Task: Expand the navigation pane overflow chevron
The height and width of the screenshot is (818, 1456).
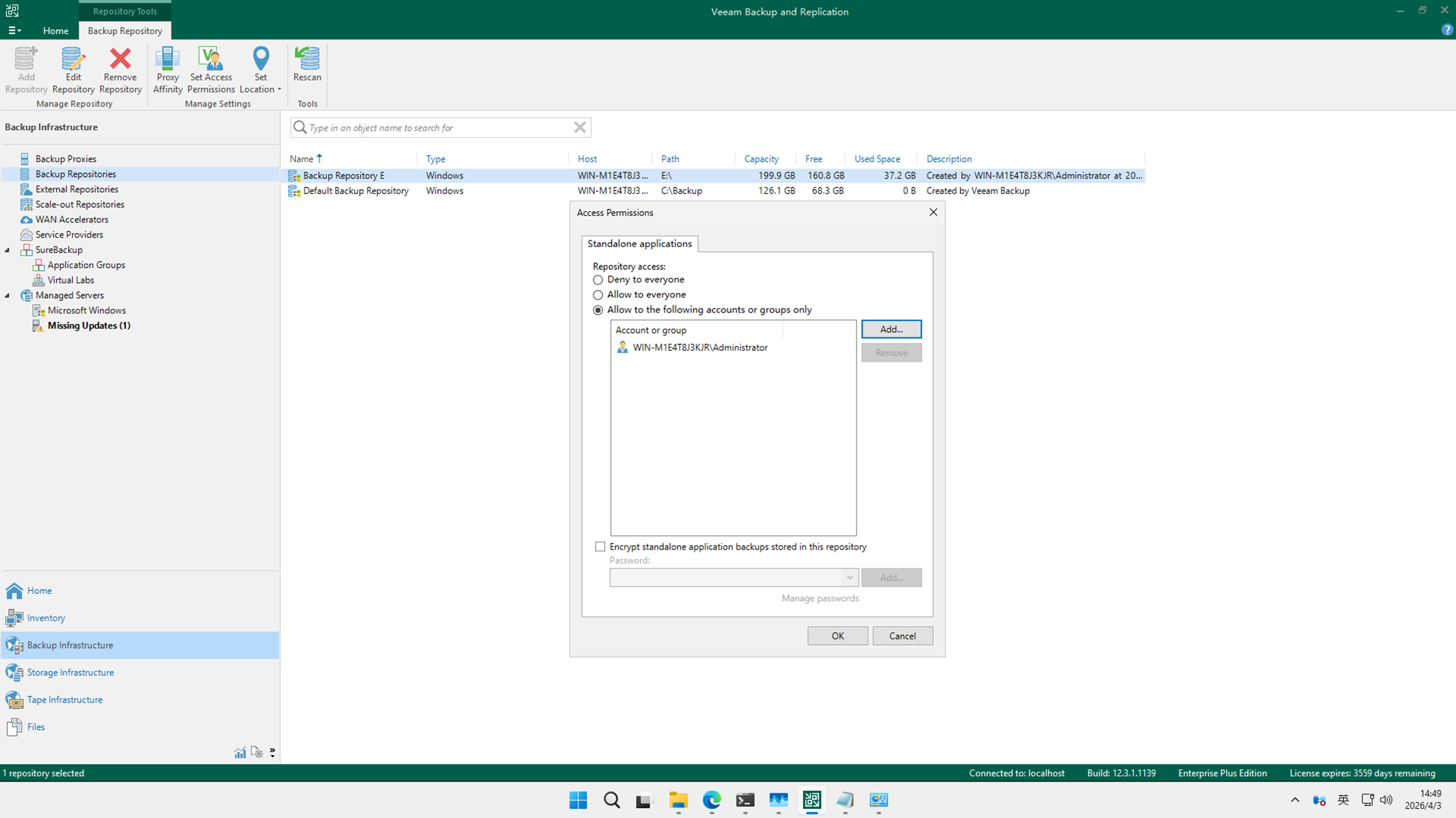Action: pos(272,752)
